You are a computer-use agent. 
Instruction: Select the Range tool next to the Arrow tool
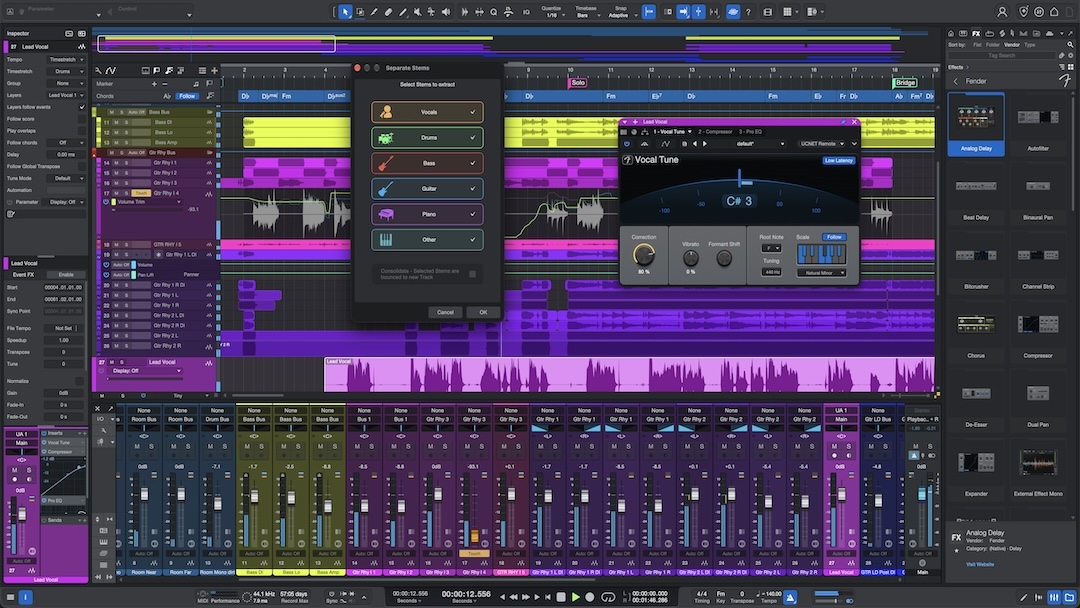coord(360,12)
